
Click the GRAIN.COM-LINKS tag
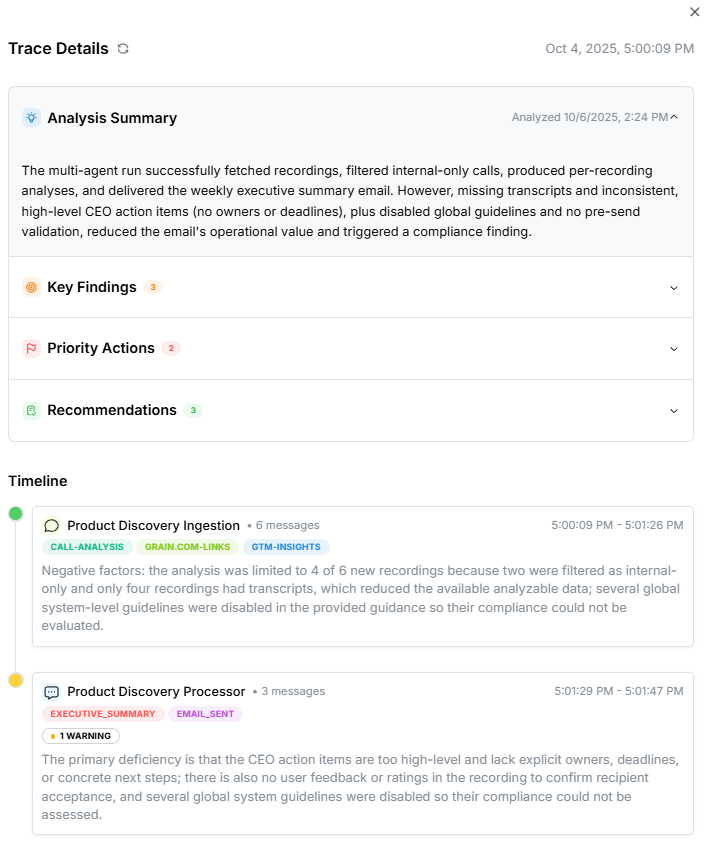click(187, 547)
